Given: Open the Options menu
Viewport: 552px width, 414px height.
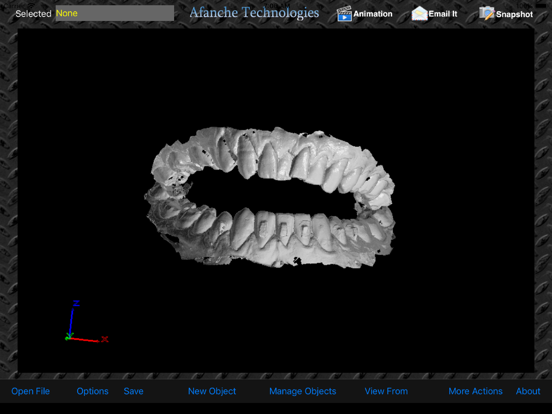Looking at the screenshot, I should [92, 391].
